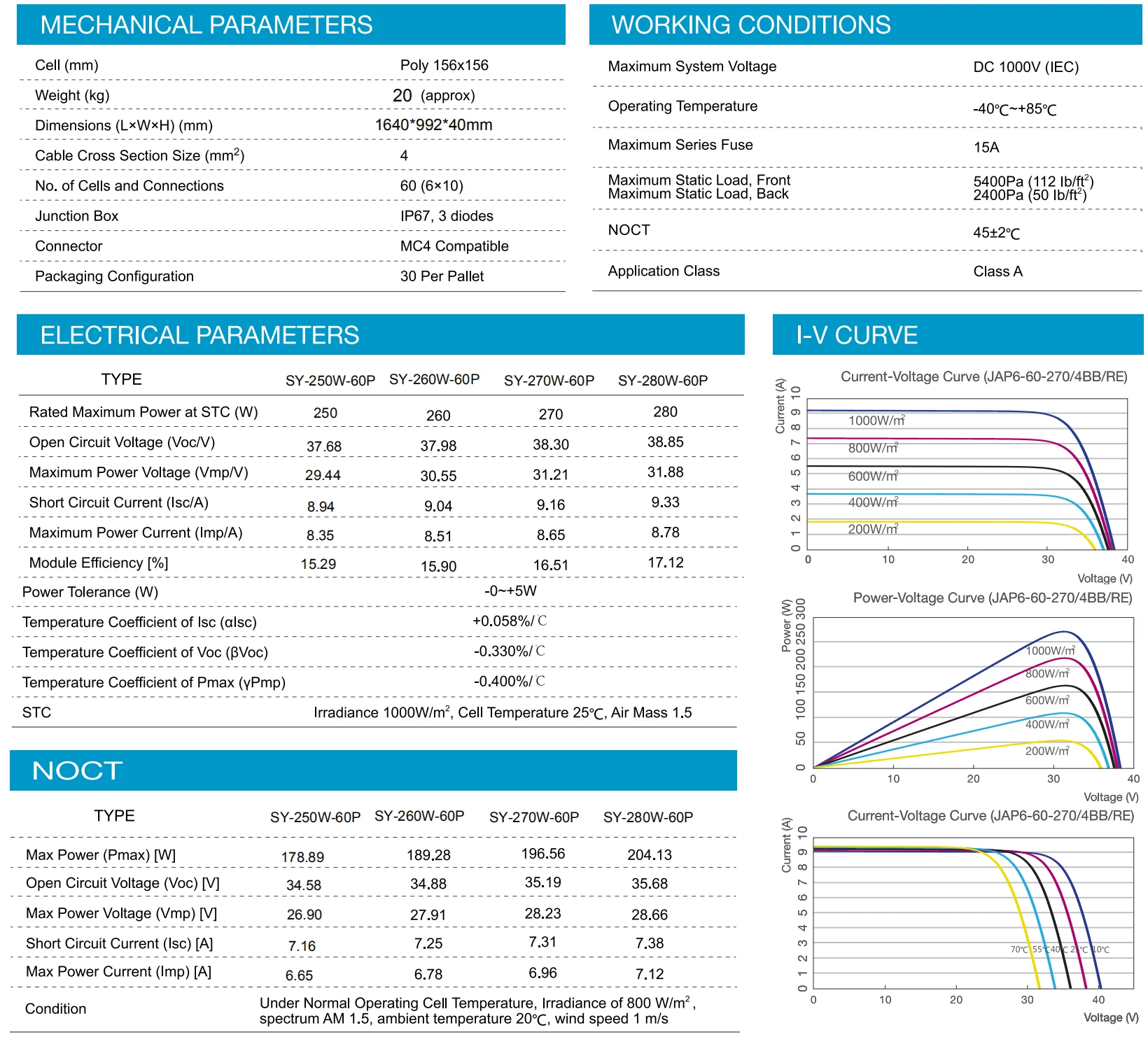Image resolution: width=1148 pixels, height=1037 pixels.
Task: Select the module efficiency value 17.12
Action: [666, 563]
